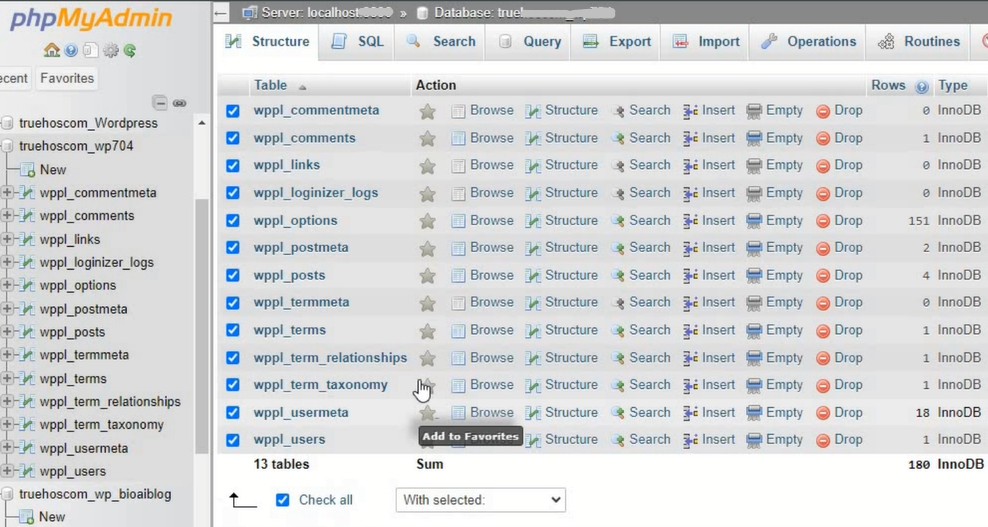
Task: Switch to the SQL tab
Action: 357,42
